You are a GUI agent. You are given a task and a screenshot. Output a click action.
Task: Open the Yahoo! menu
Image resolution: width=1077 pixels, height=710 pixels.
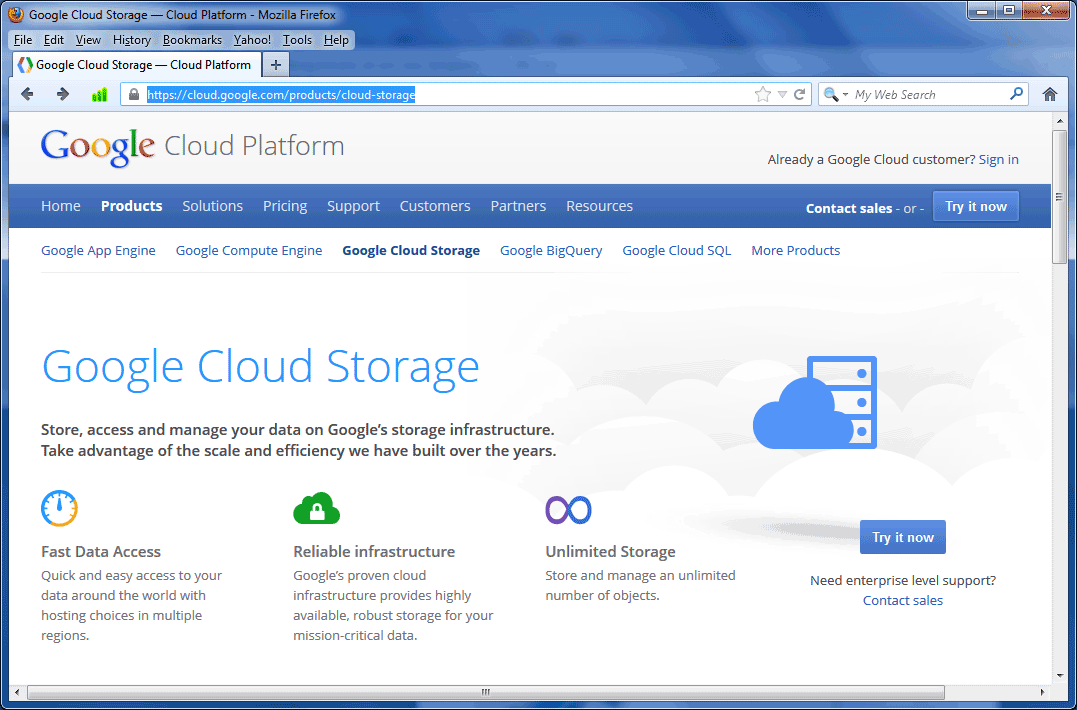(252, 40)
